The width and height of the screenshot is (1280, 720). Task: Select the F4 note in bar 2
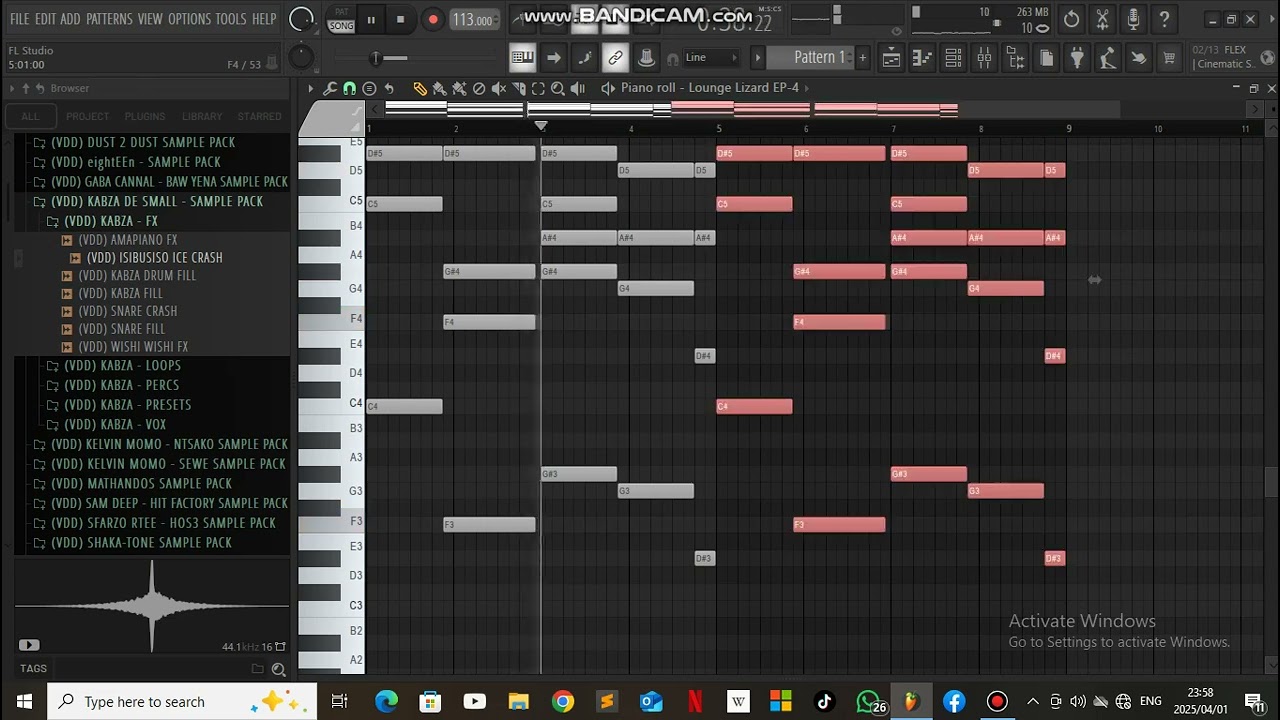tap(489, 322)
